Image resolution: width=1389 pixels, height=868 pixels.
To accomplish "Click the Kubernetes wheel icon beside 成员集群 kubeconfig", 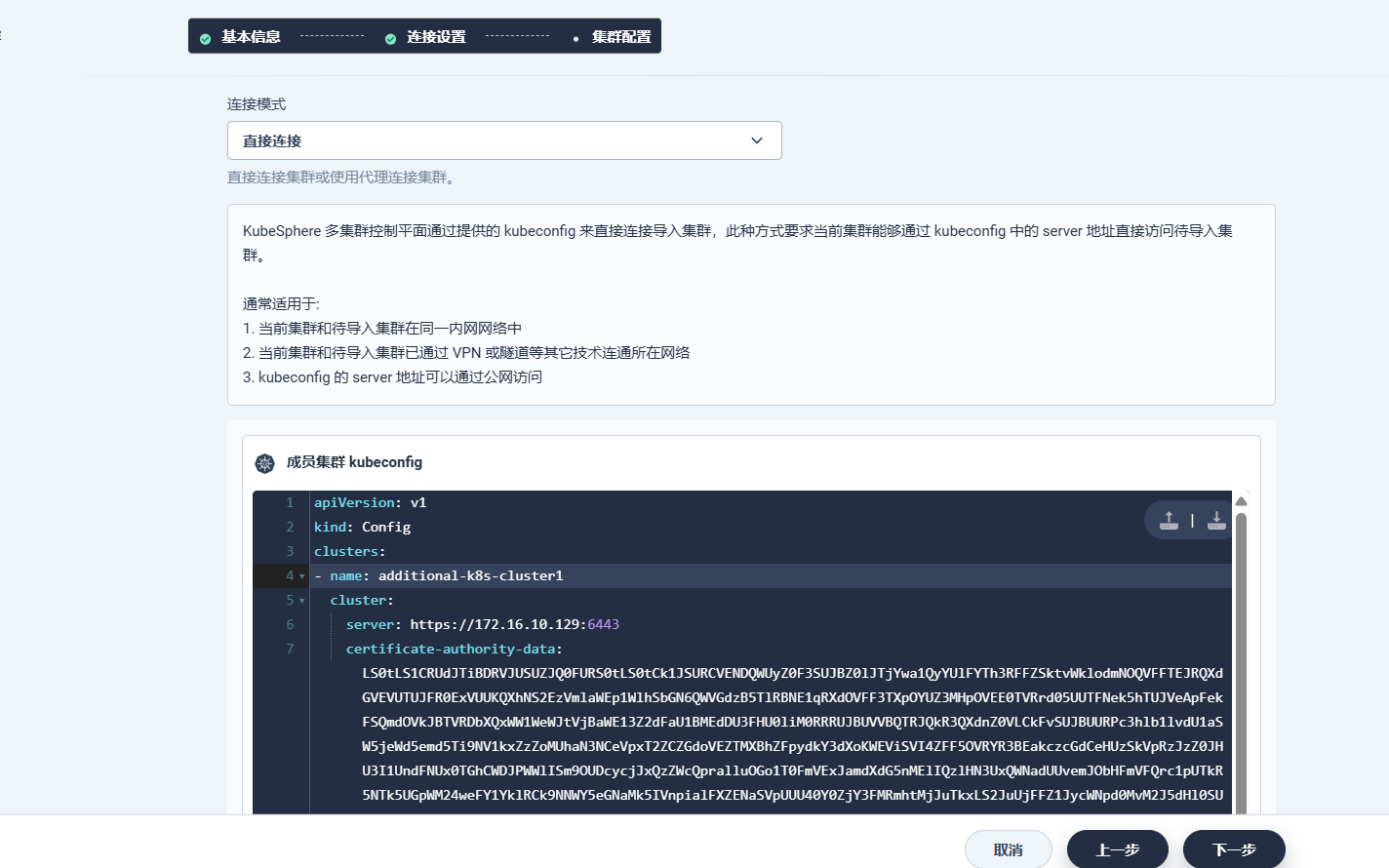I will tap(264, 463).
